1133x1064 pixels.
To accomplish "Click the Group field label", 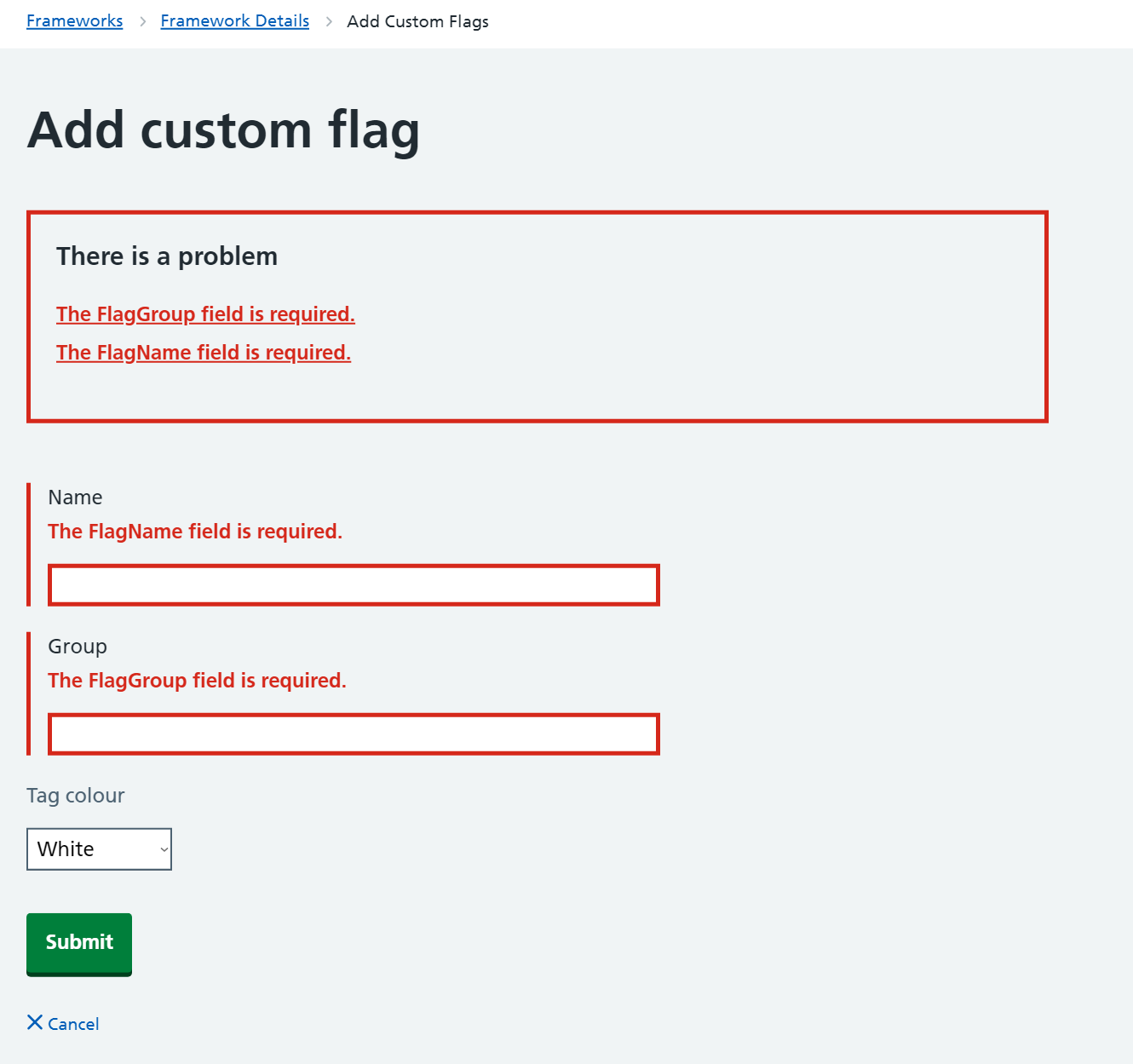I will click(78, 647).
